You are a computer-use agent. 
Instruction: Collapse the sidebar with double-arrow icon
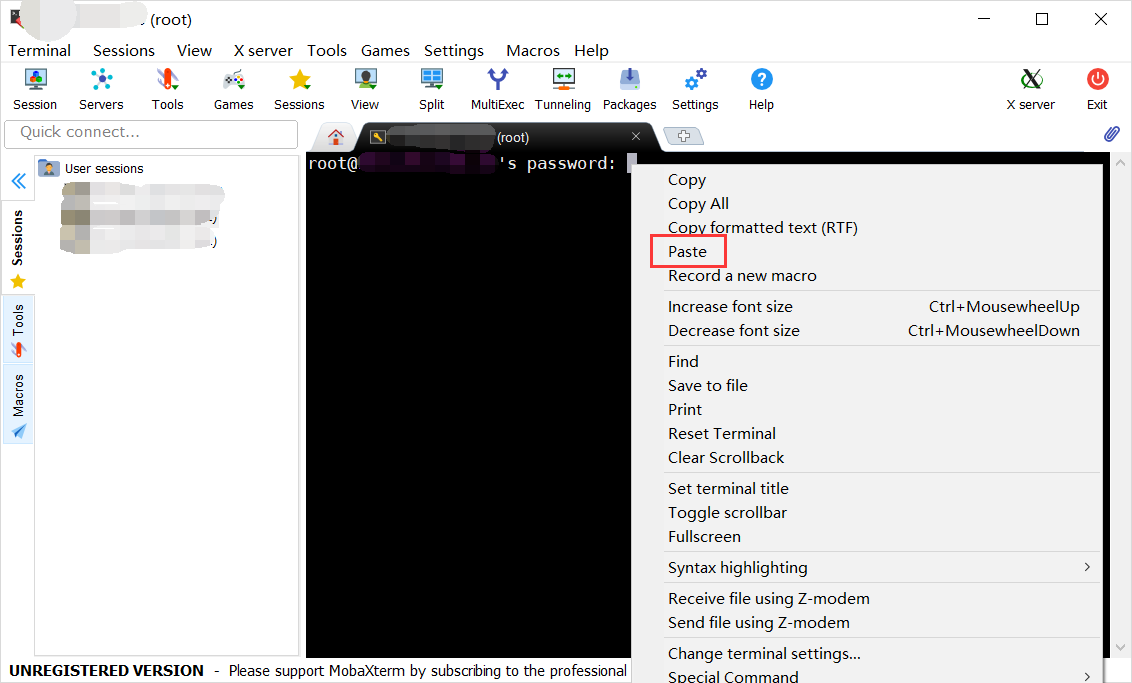coord(19,180)
